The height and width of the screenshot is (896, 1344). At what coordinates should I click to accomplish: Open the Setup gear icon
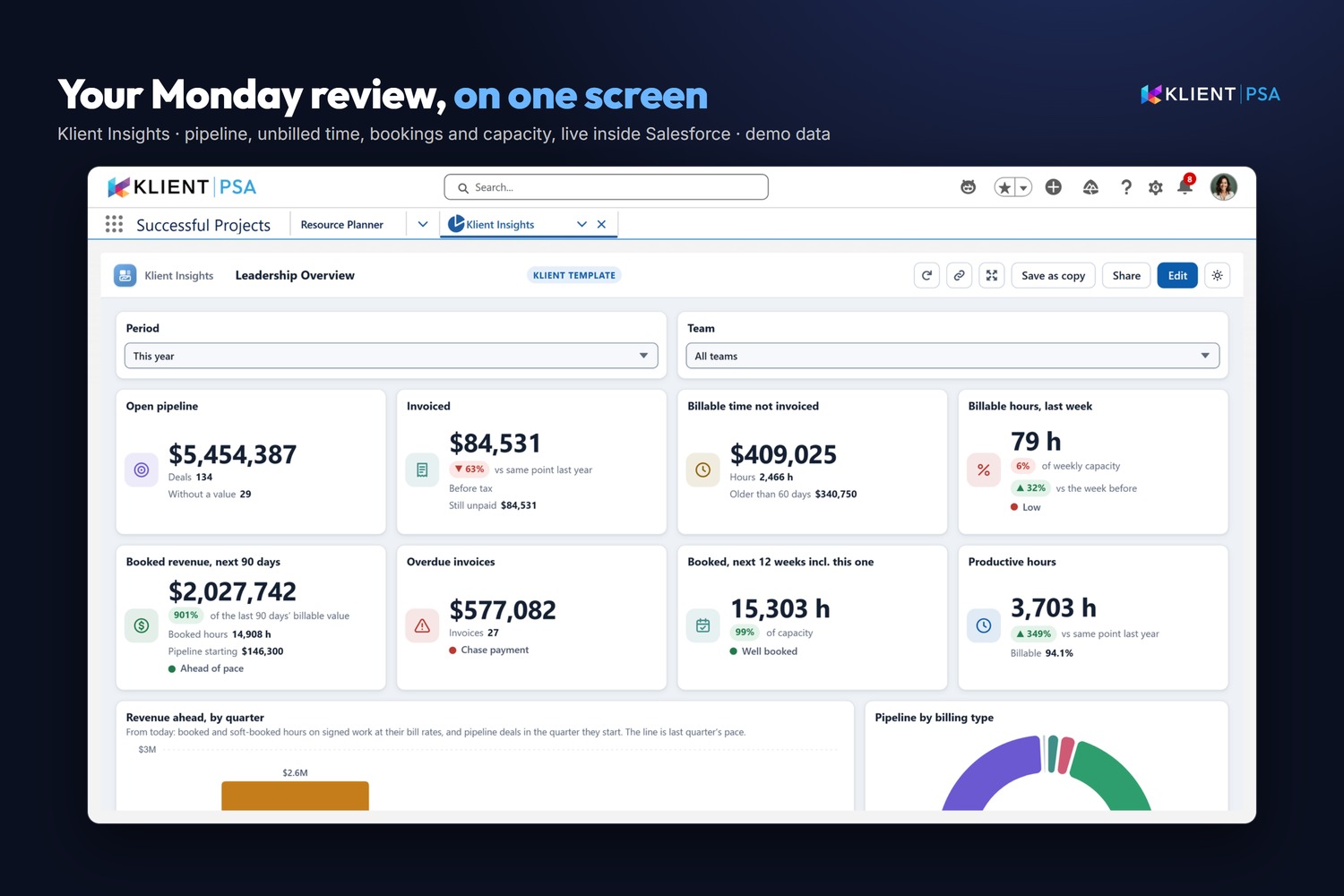pos(1156,187)
